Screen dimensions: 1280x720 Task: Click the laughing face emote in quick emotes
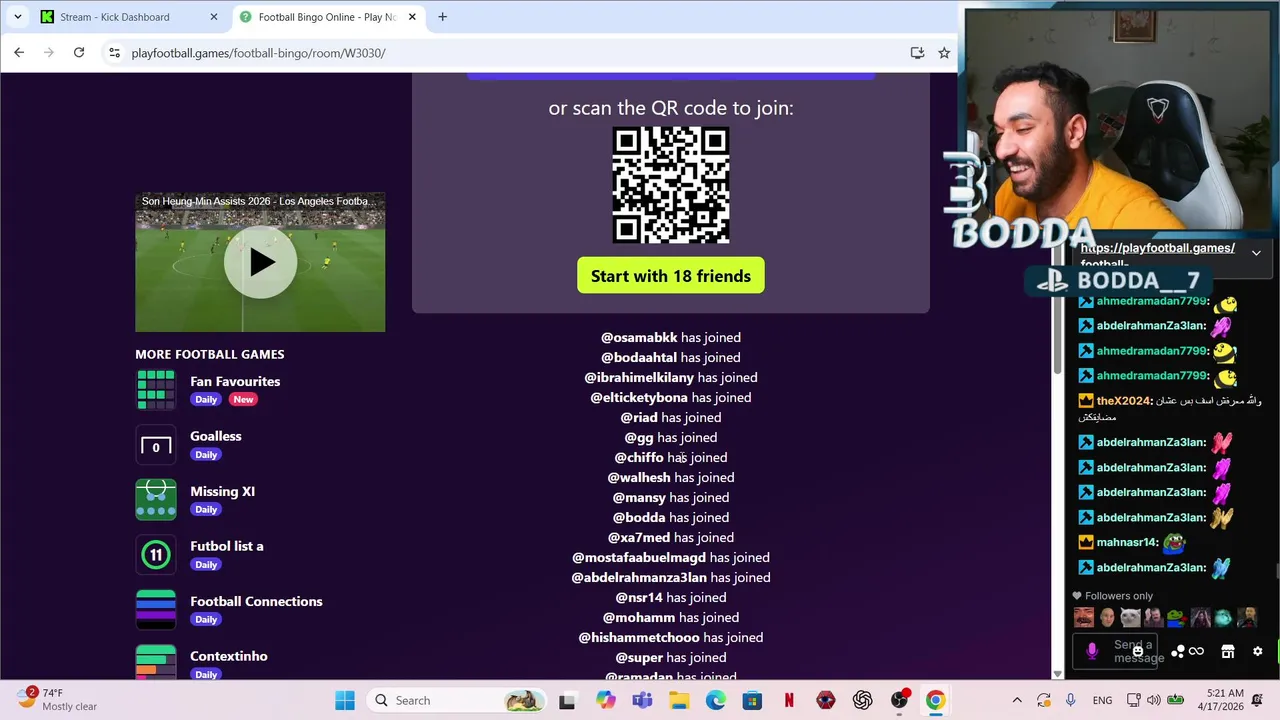click(x=1084, y=617)
